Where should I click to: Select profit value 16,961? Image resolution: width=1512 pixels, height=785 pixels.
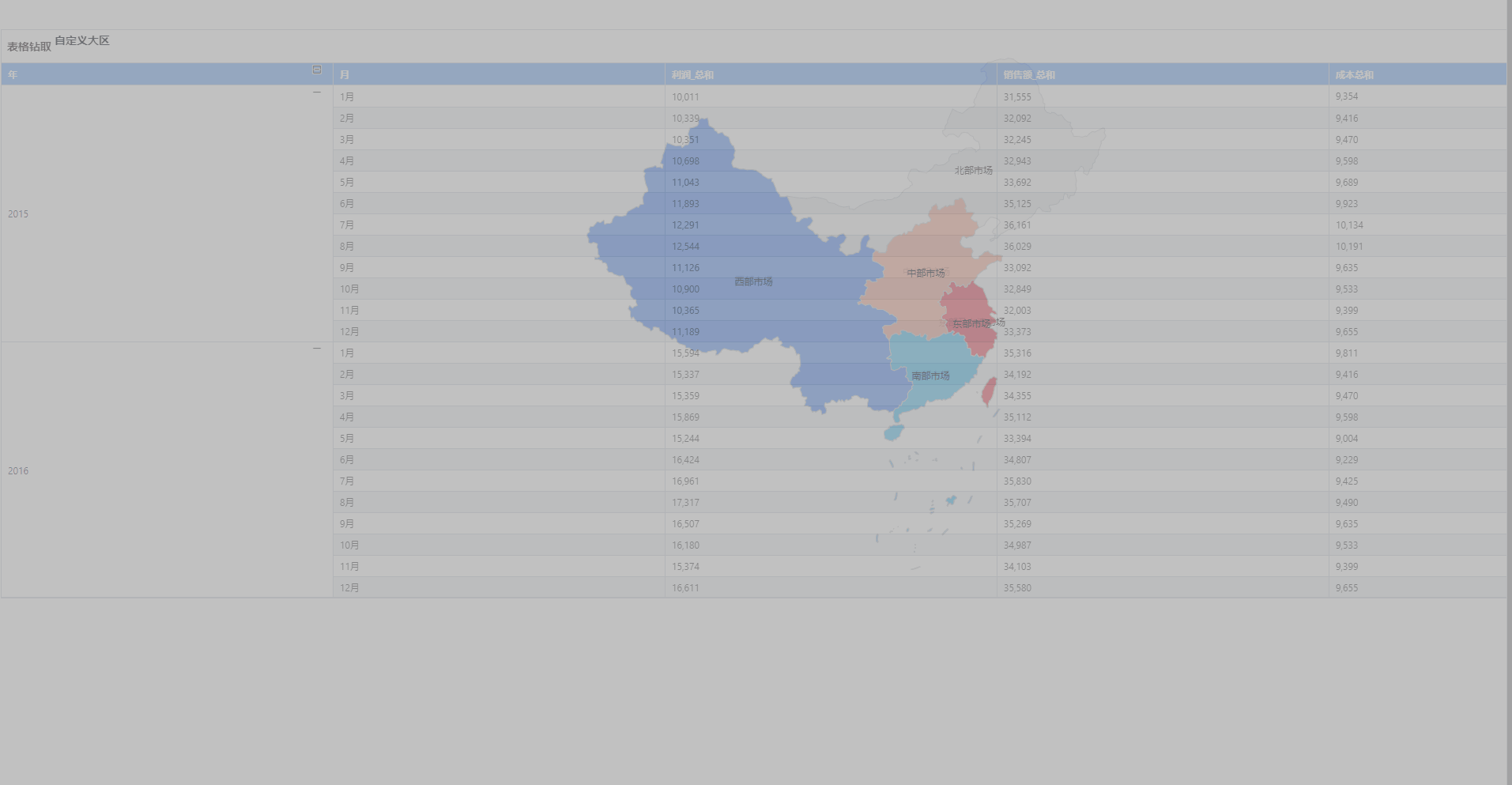(x=685, y=481)
